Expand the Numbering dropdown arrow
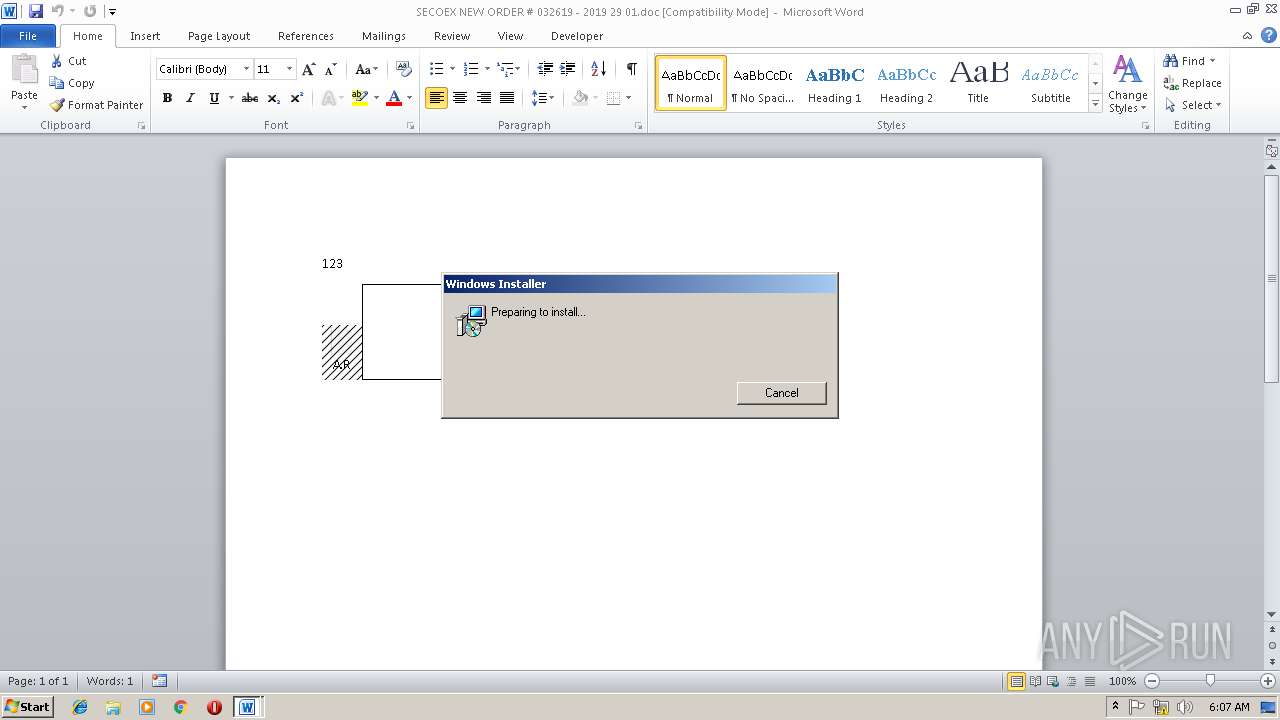Viewport: 1280px width, 720px height. tap(487, 69)
